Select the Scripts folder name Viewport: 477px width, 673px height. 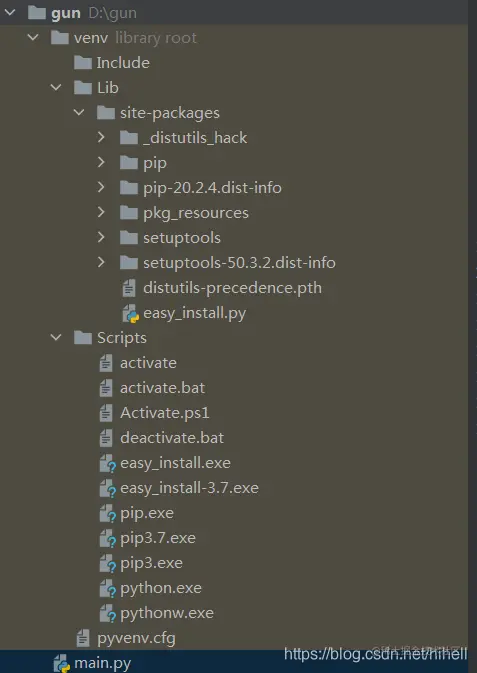click(122, 338)
